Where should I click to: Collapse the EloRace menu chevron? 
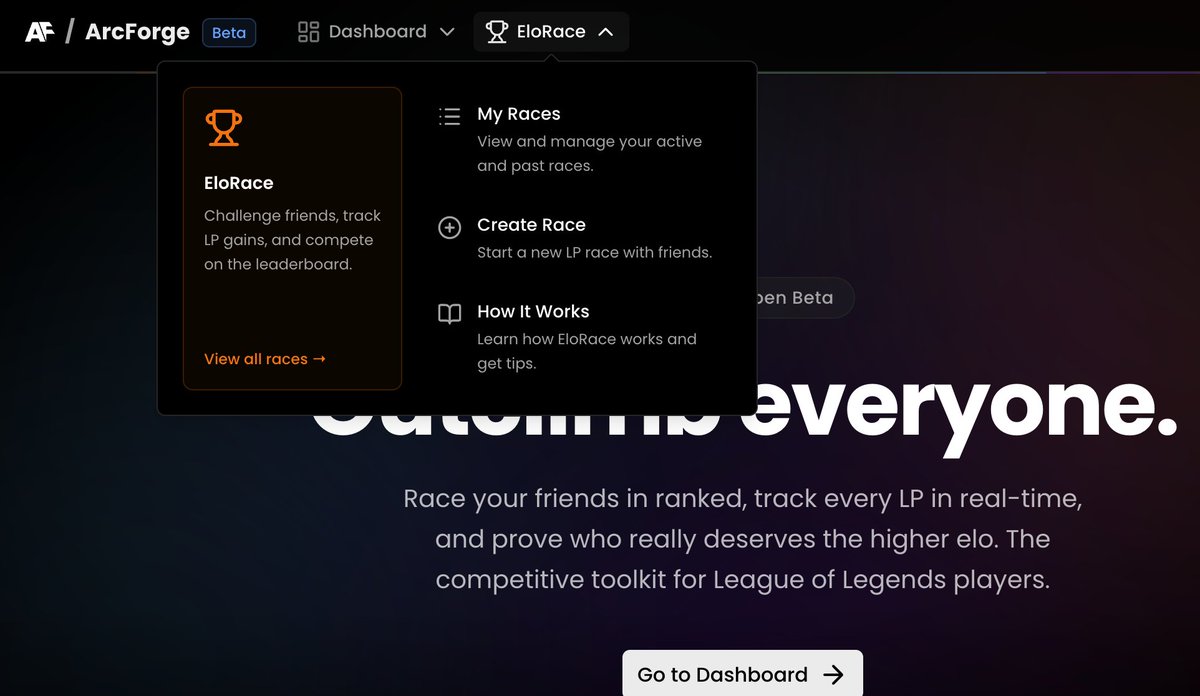605,32
